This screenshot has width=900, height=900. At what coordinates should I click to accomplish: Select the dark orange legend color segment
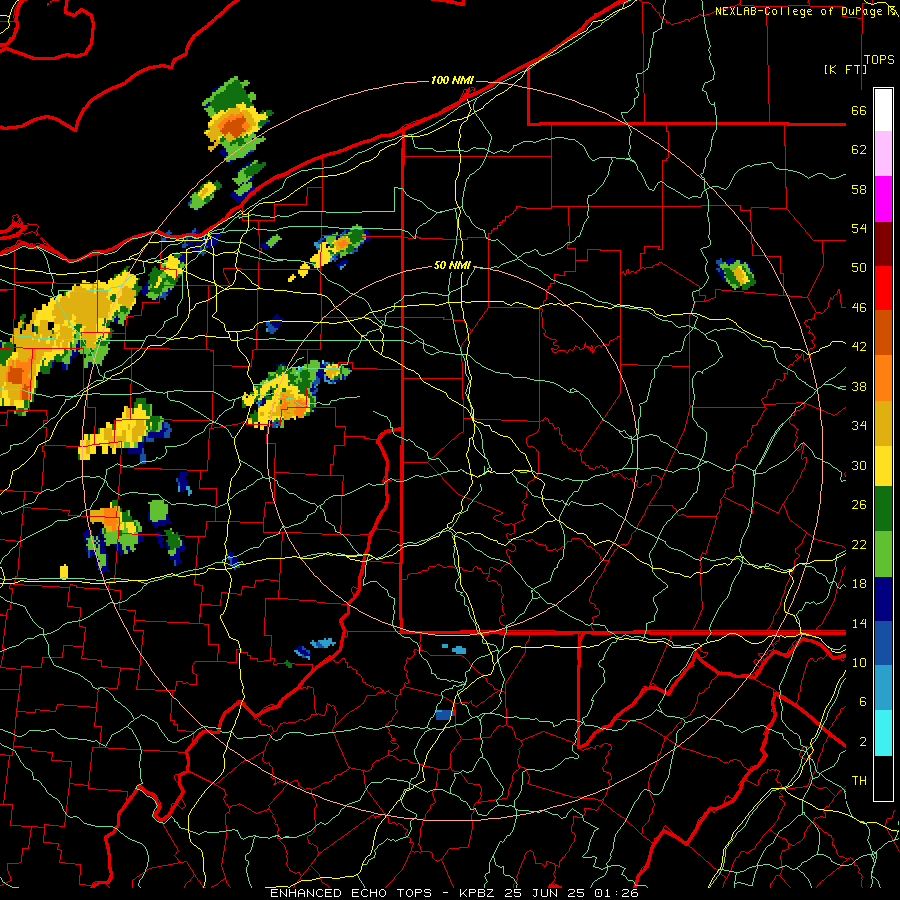[883, 332]
